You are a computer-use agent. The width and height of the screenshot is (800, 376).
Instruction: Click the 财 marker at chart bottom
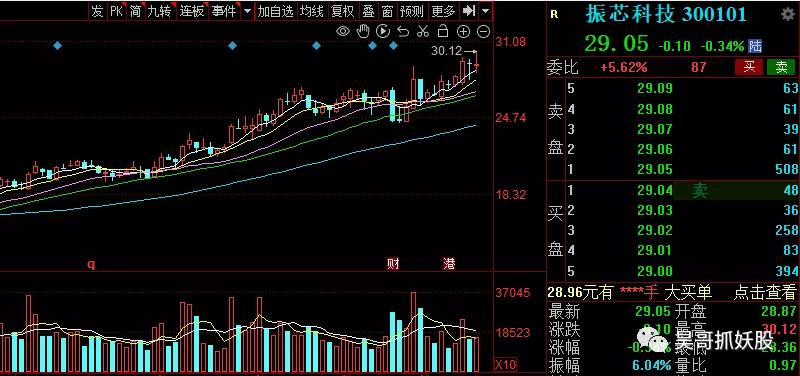pos(393,264)
